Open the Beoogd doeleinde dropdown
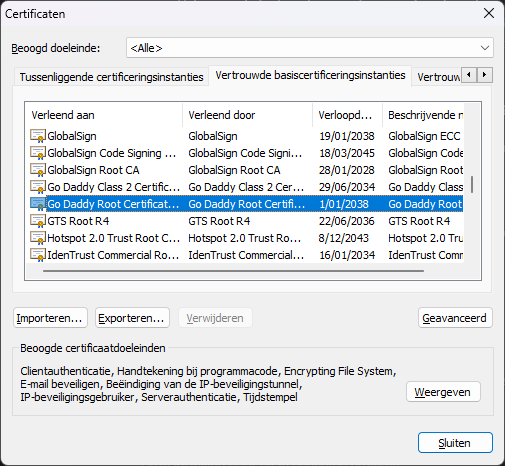505x466 pixels. 310,48
